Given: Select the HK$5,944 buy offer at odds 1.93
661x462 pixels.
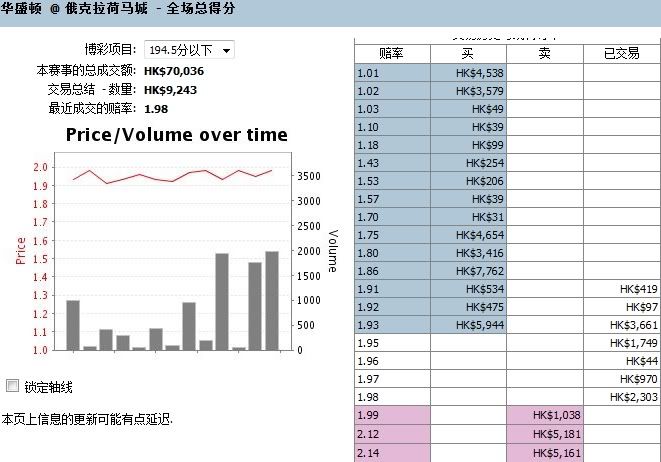Looking at the screenshot, I should (x=468, y=324).
